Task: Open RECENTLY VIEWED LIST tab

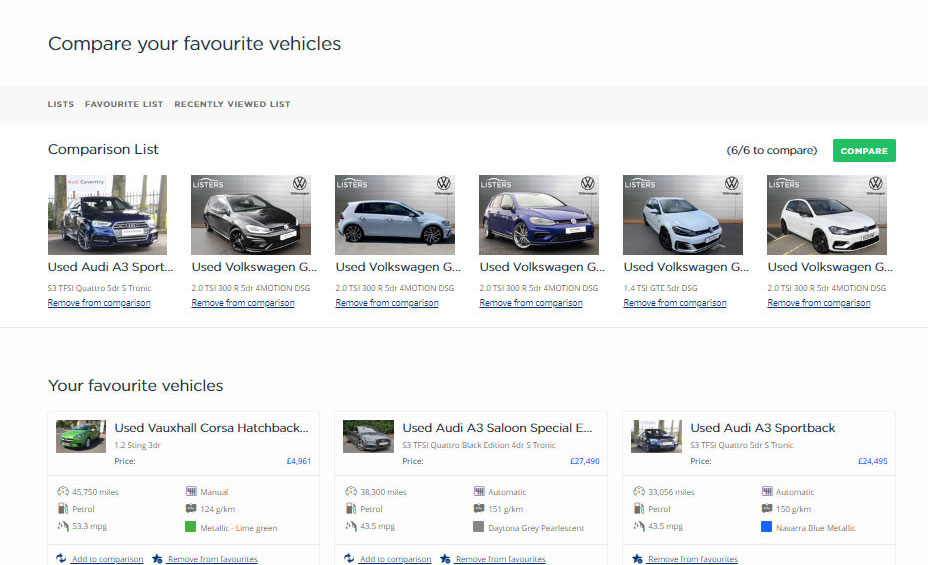Action: pyautogui.click(x=232, y=104)
